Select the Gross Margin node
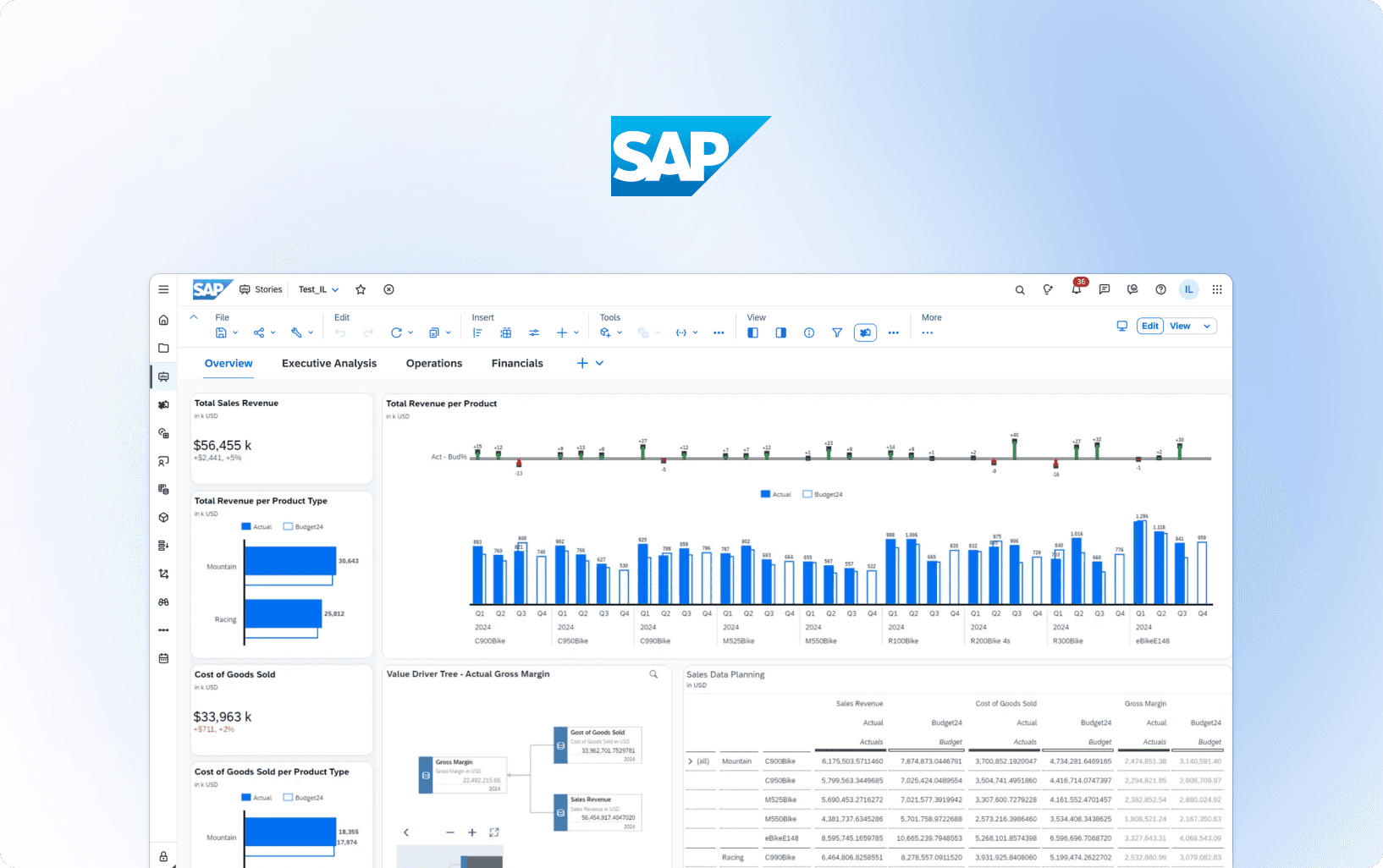 463,775
